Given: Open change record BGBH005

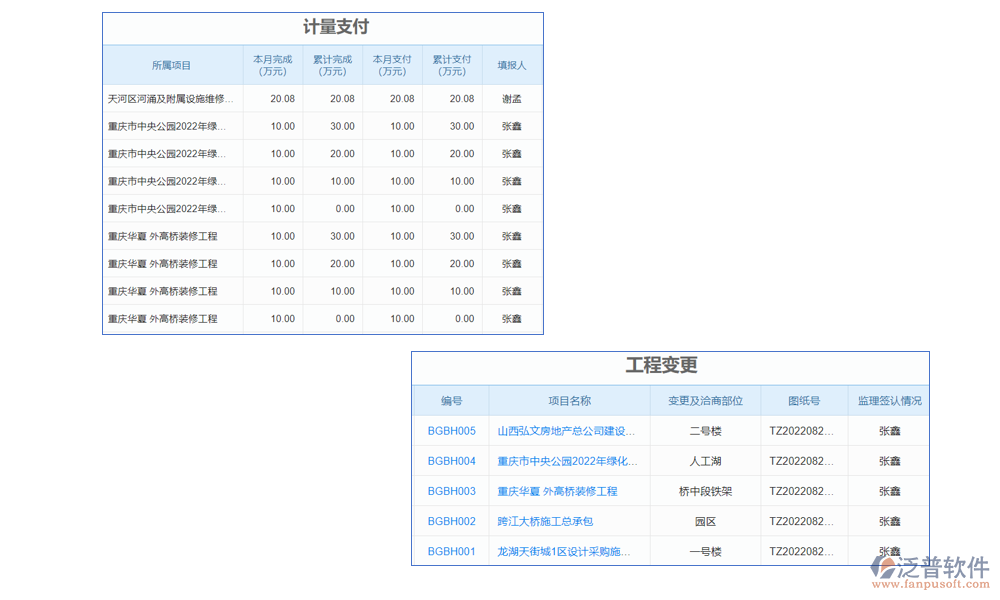Looking at the screenshot, I should 451,431.
